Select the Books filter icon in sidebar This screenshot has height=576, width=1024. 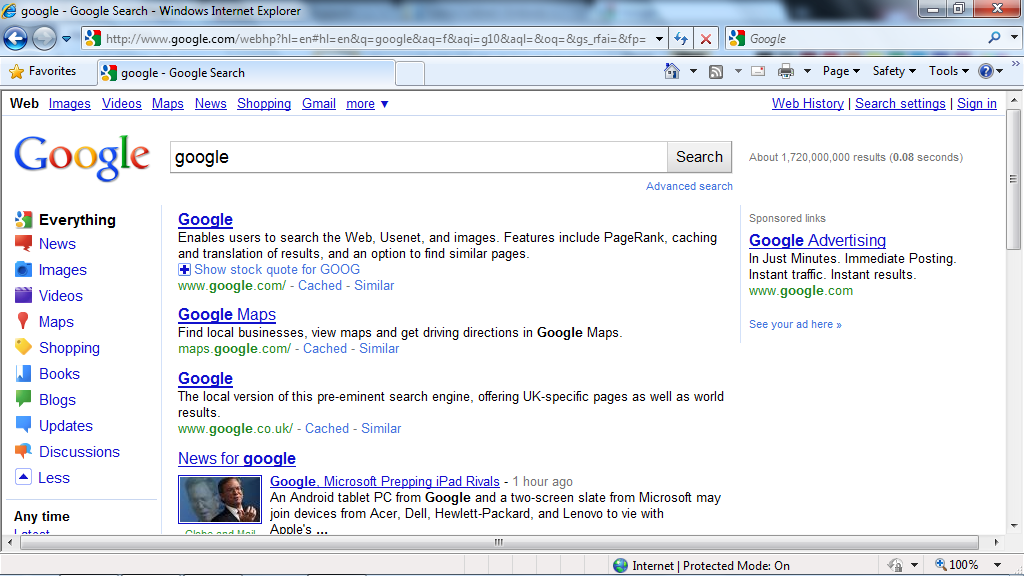tap(24, 374)
